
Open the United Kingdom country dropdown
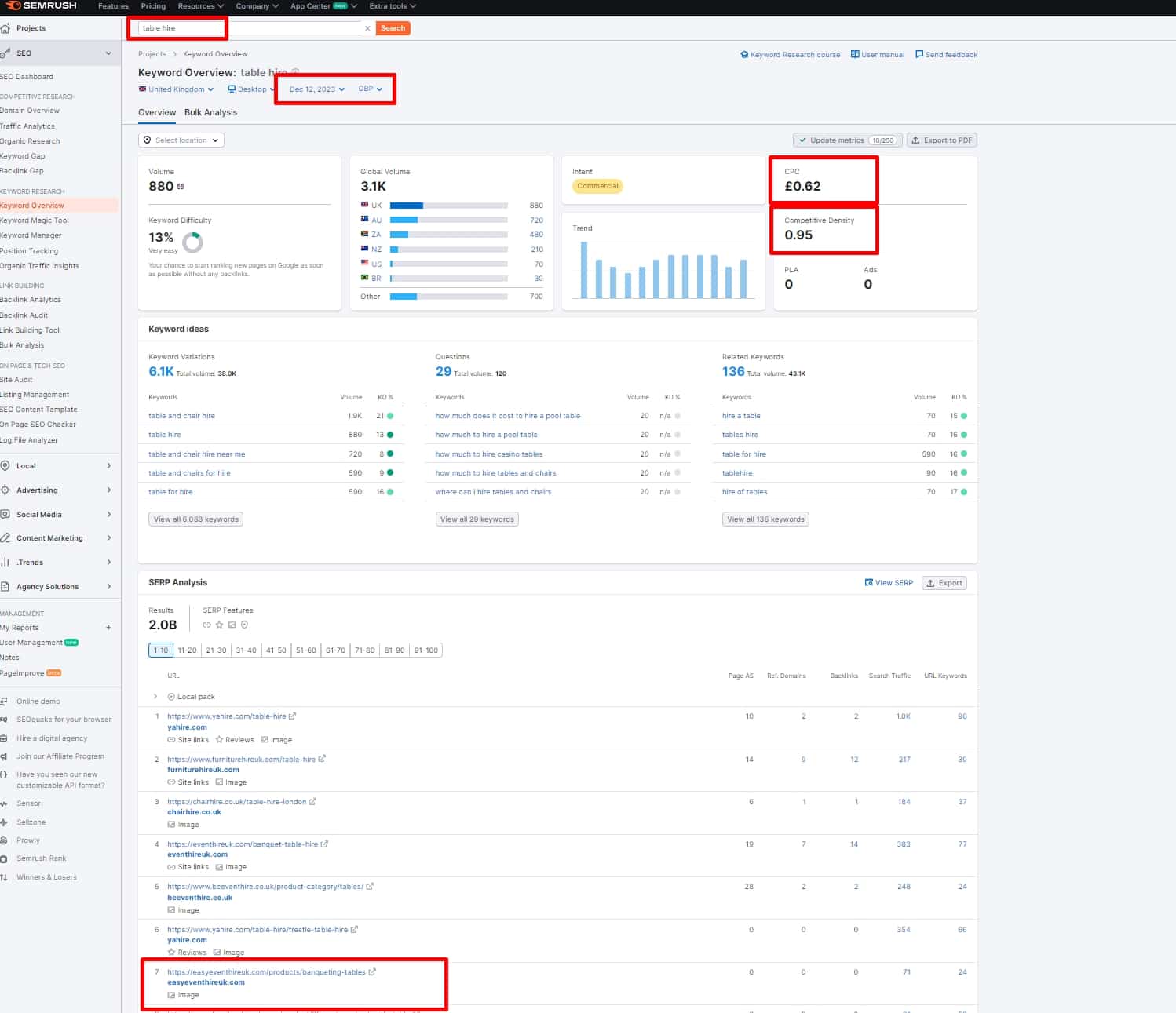coord(176,89)
